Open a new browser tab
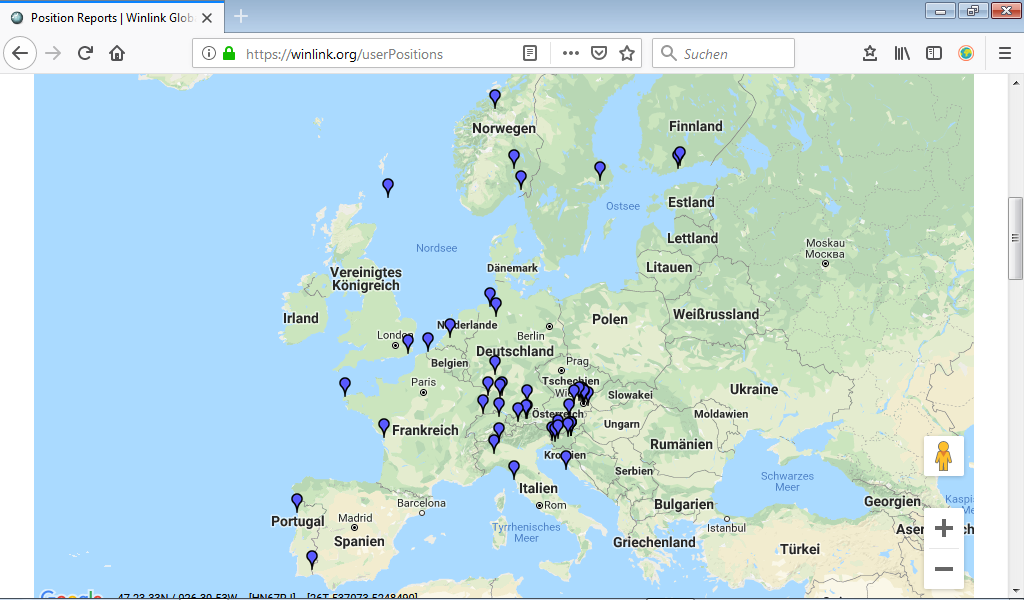 coord(241,16)
